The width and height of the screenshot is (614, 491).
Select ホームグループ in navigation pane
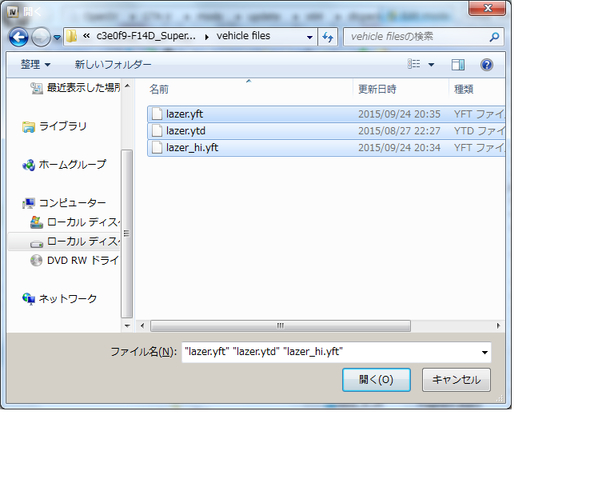coord(64,165)
